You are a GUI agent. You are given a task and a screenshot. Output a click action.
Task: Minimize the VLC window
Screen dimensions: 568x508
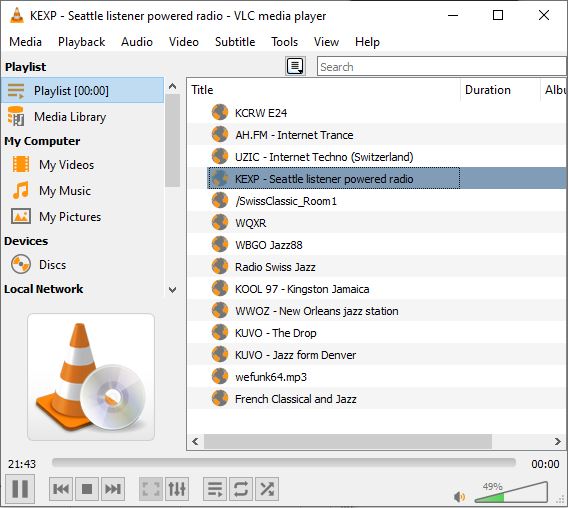click(x=453, y=16)
